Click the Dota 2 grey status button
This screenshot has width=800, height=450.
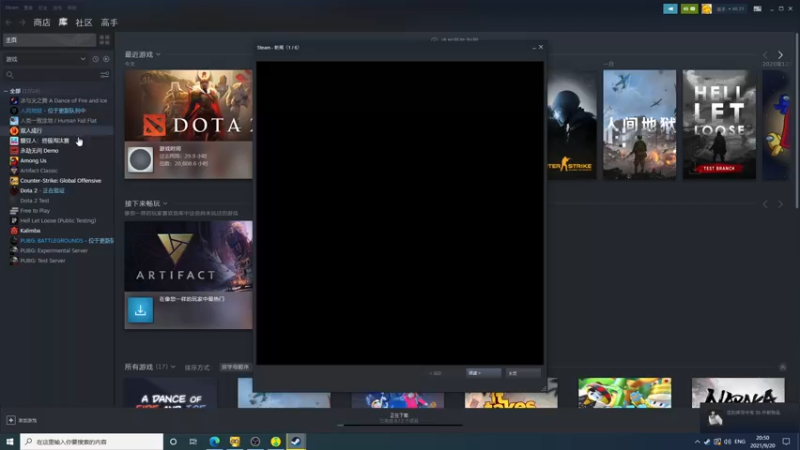pyautogui.click(x=140, y=160)
